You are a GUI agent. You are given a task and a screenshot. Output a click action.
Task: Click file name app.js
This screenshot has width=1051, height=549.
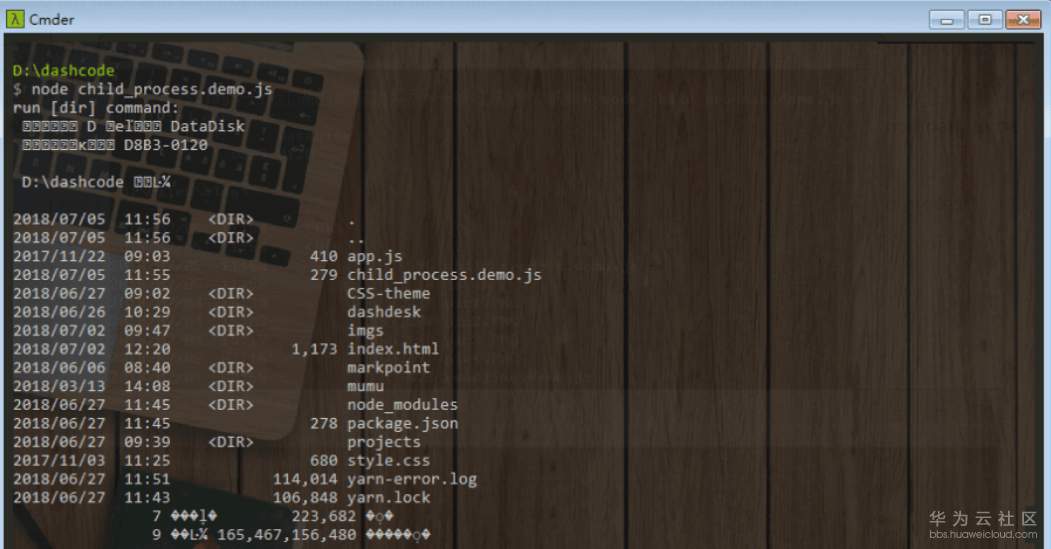click(375, 256)
